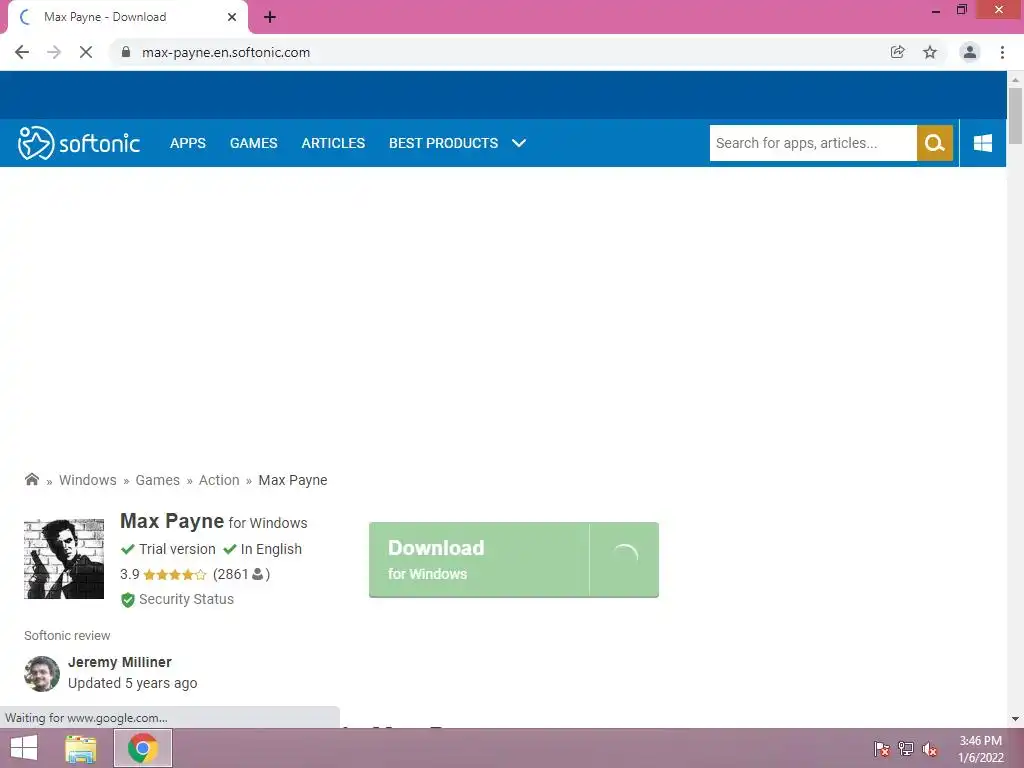This screenshot has height=768, width=1024.
Task: Click the Security Status shield icon
Action: pos(128,600)
